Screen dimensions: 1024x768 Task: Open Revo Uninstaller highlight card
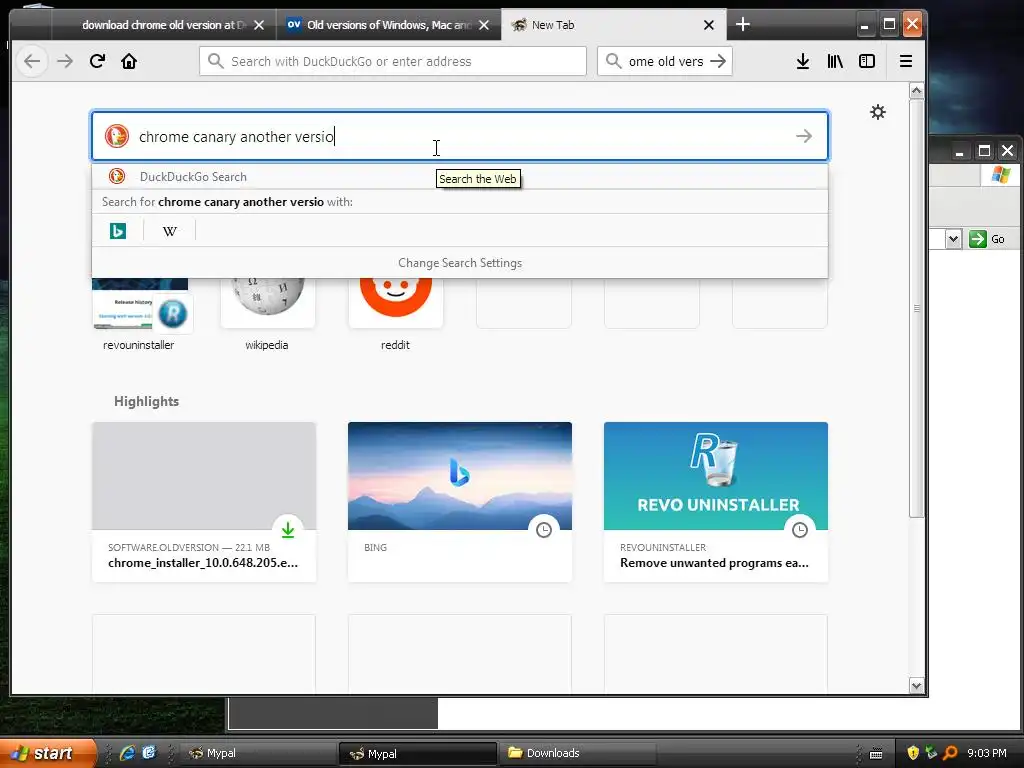click(716, 502)
